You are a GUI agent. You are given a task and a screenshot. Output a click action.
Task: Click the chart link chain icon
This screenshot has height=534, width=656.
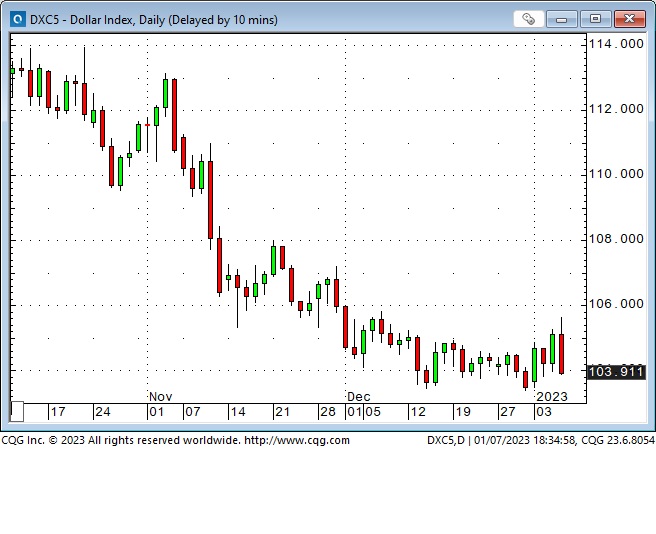pos(528,19)
